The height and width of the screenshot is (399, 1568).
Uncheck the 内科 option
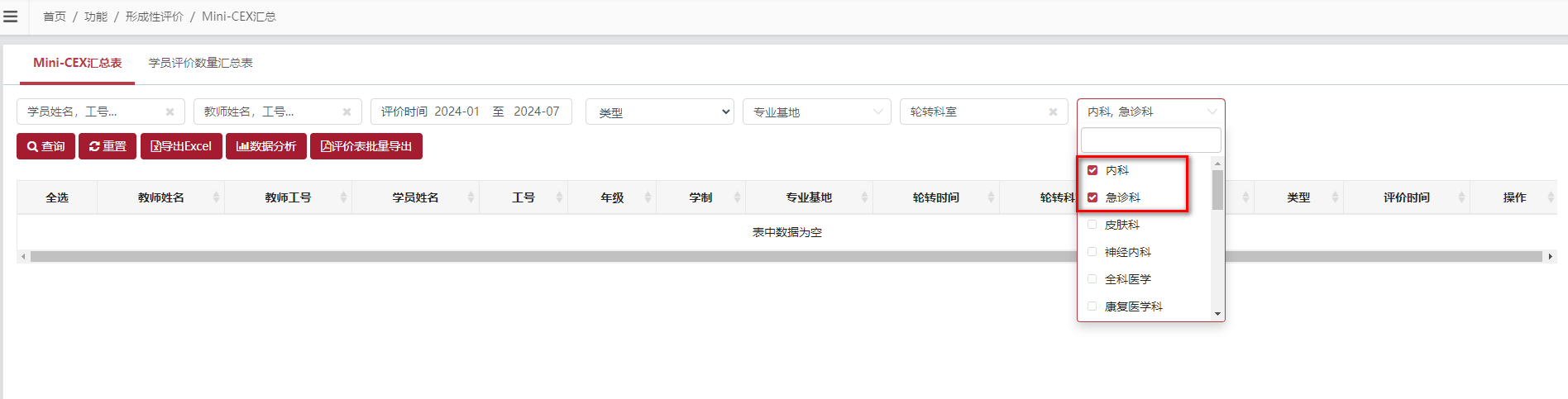[x=1092, y=170]
